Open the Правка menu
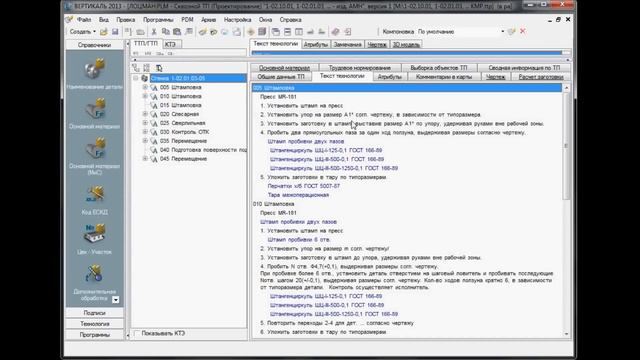640x360 pixels. click(125, 20)
